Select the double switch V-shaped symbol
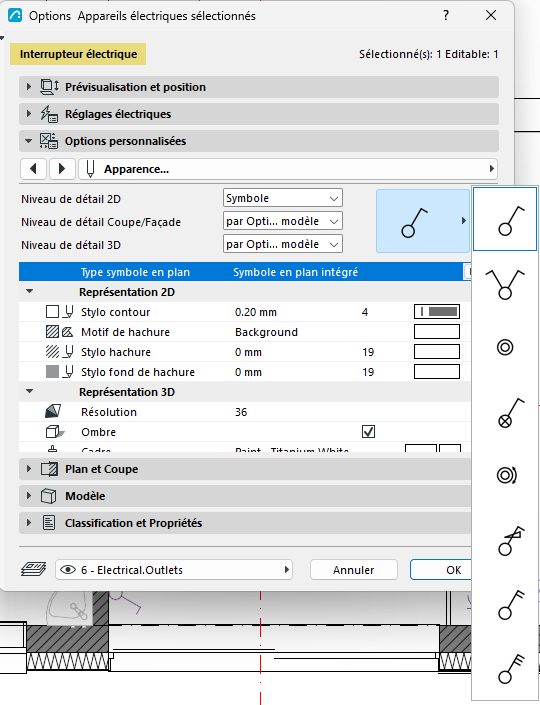The width and height of the screenshot is (540, 705). 505,284
